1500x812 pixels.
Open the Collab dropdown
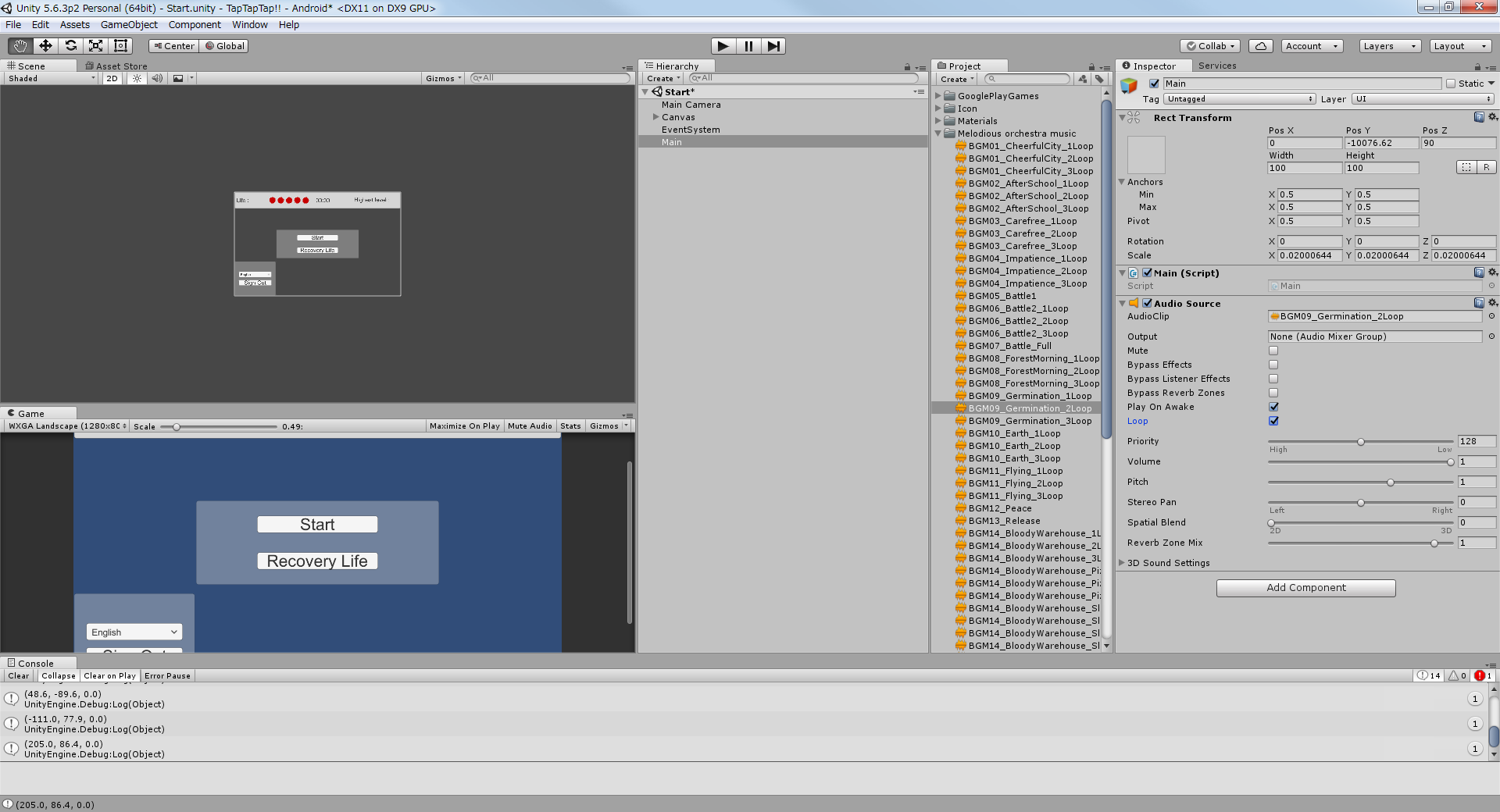click(x=1210, y=46)
